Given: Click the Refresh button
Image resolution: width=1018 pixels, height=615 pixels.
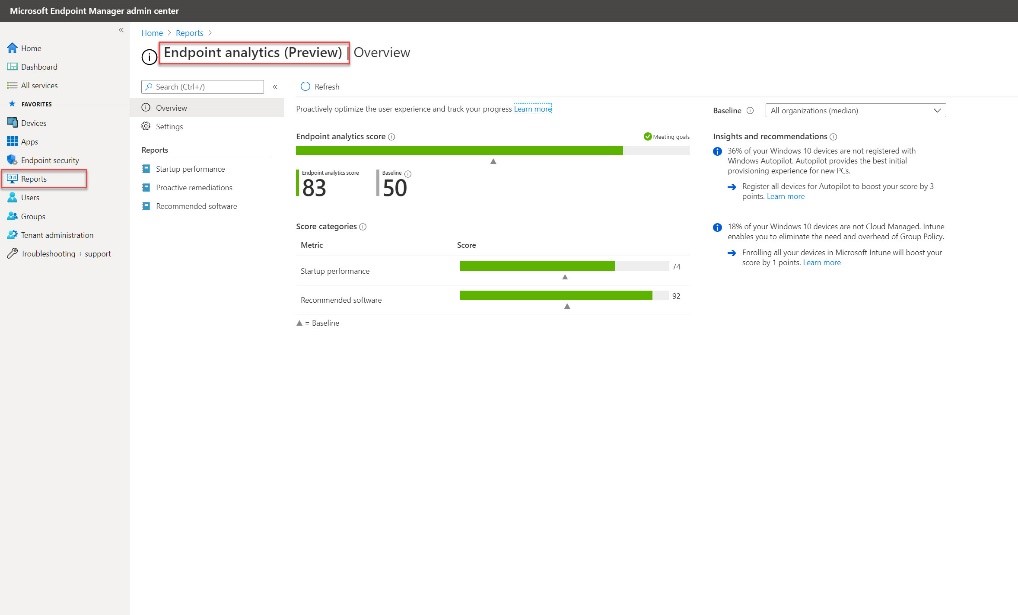Looking at the screenshot, I should pos(320,86).
